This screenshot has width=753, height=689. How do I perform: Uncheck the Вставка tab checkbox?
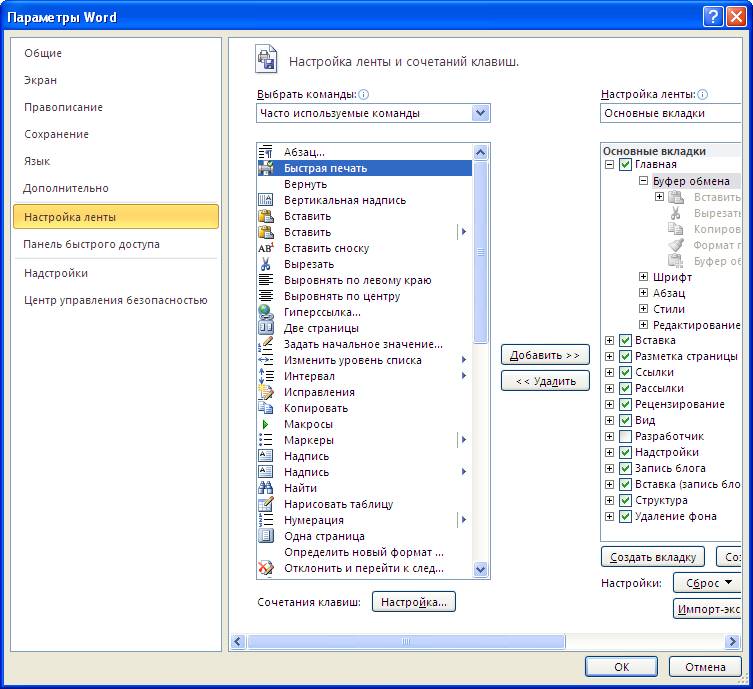pos(625,340)
